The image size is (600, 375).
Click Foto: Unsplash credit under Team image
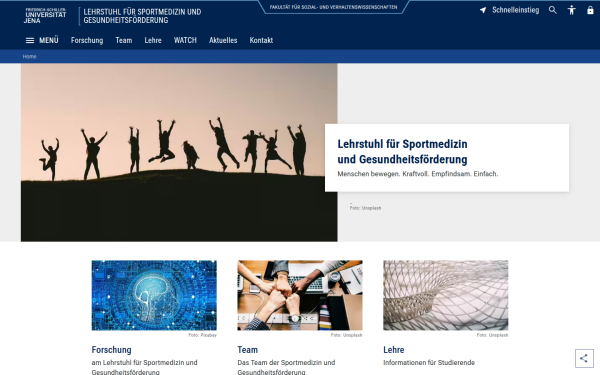click(x=346, y=335)
